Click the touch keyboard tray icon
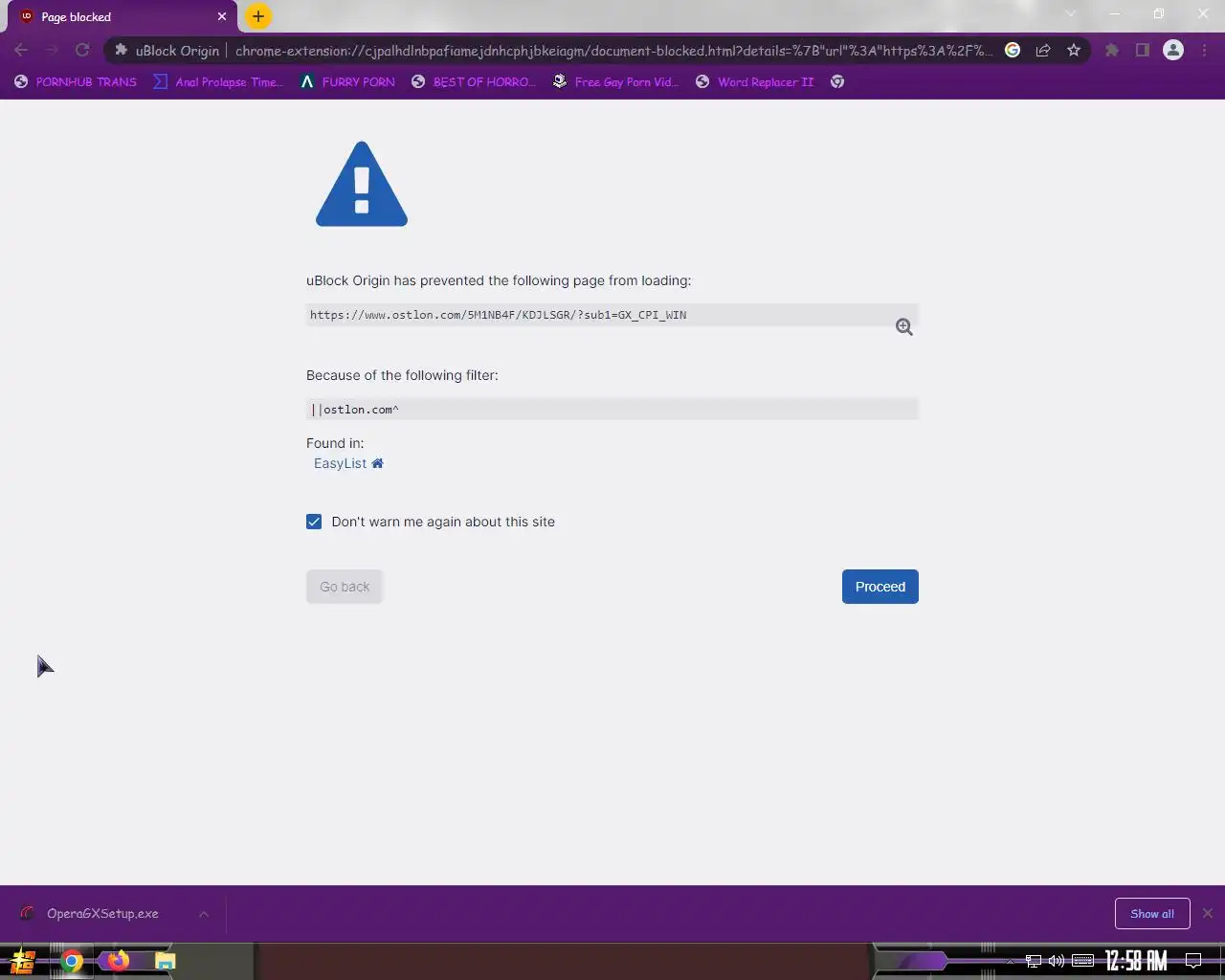 point(1083,961)
